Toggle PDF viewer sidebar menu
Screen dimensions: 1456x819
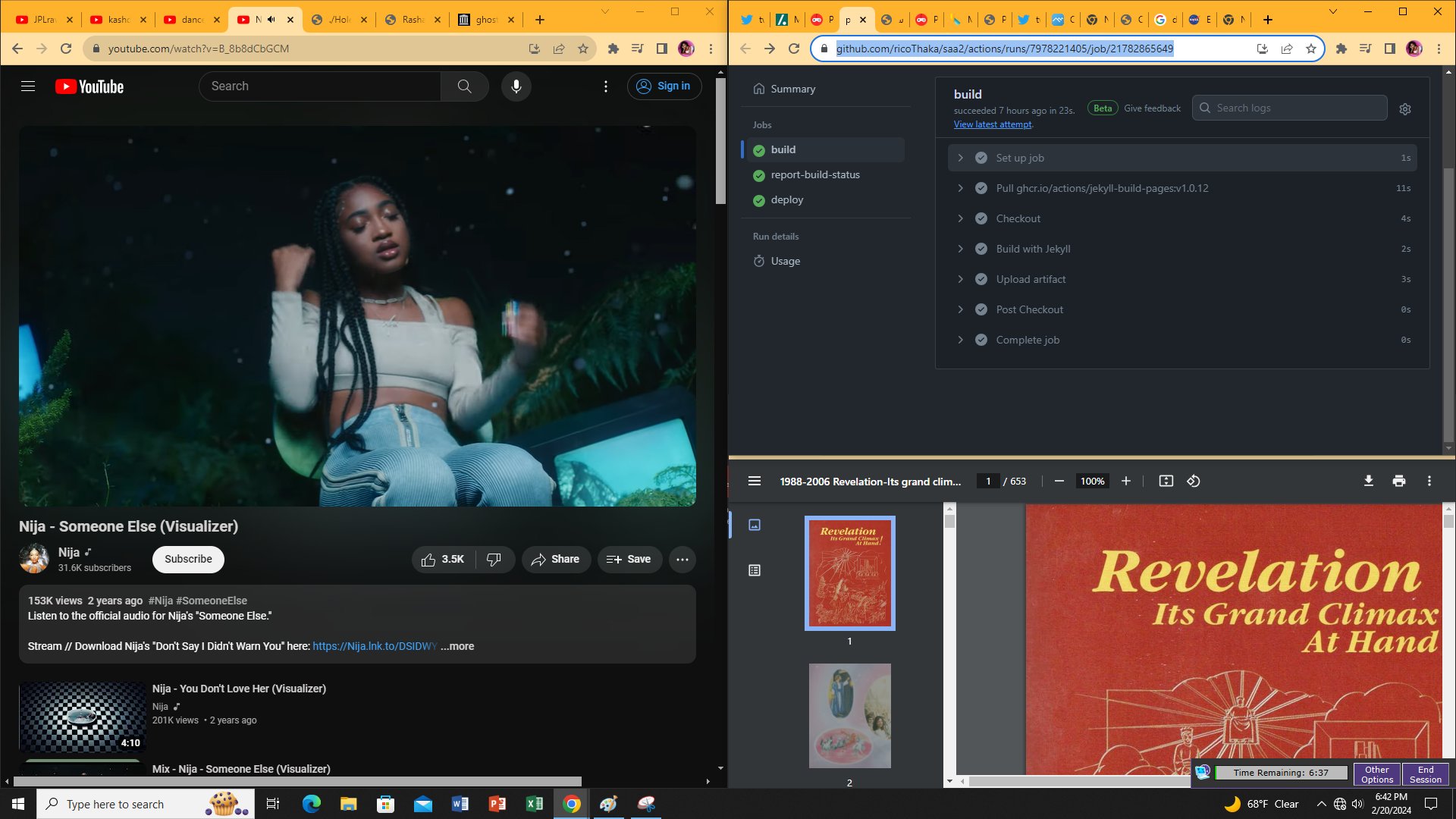point(755,481)
